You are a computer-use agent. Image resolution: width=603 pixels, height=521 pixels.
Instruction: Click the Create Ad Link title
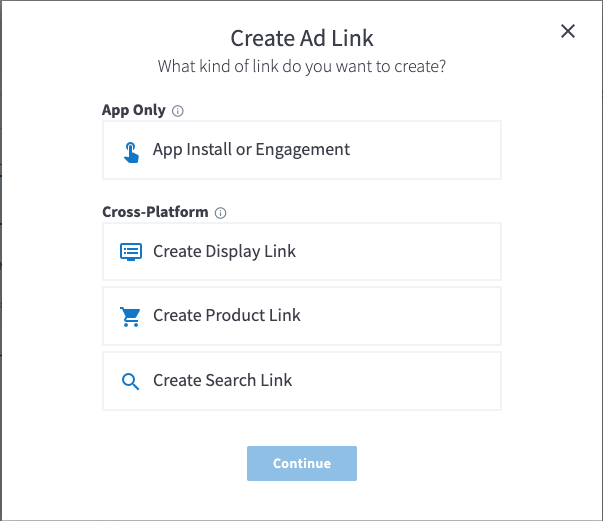pyautogui.click(x=302, y=38)
